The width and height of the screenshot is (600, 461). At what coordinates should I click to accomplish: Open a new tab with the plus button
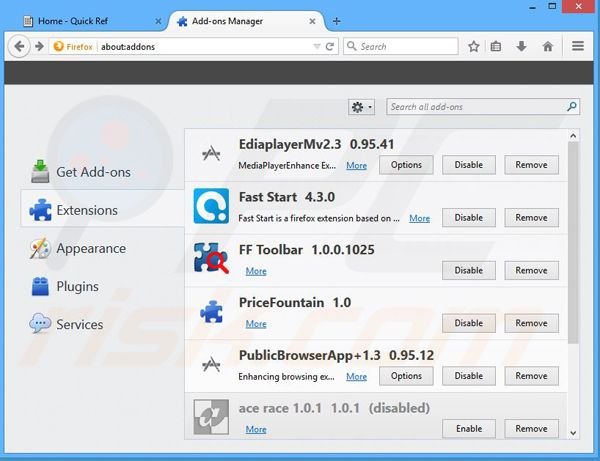[336, 21]
